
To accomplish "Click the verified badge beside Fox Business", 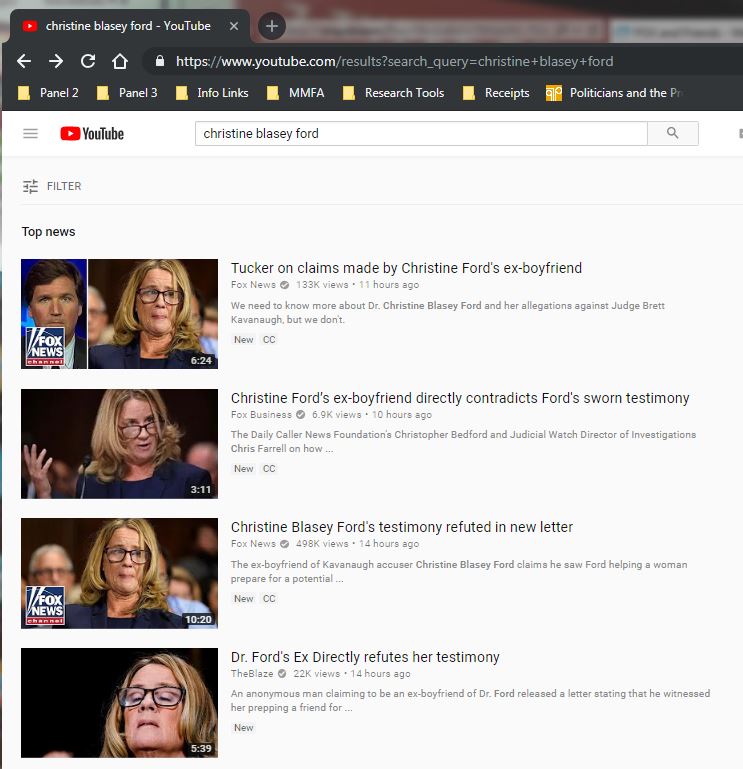I will click(301, 415).
